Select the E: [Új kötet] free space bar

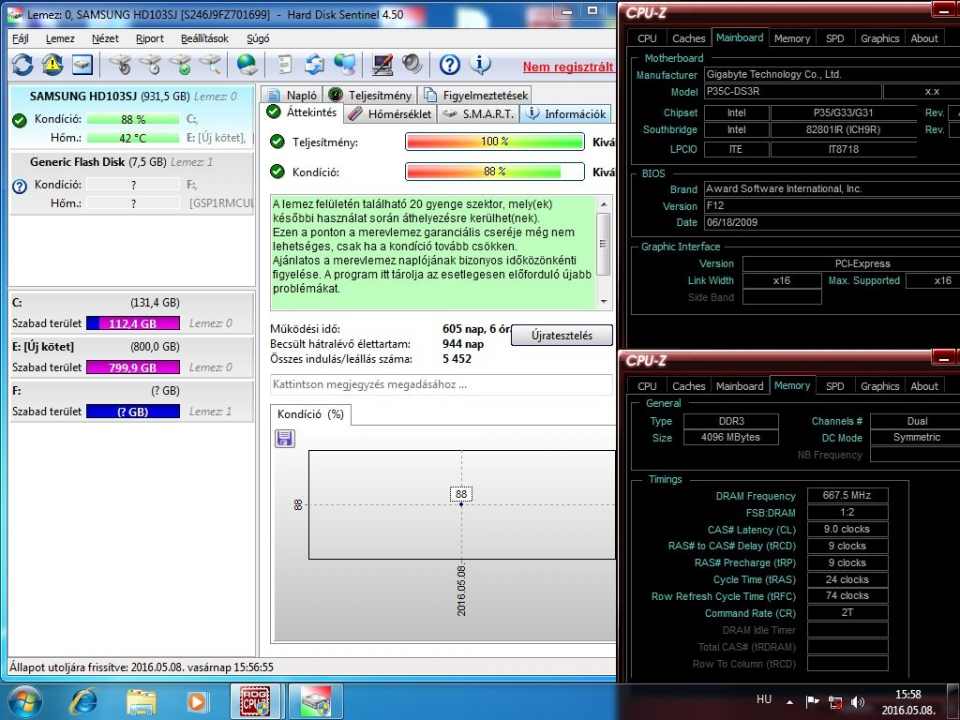pos(133,367)
